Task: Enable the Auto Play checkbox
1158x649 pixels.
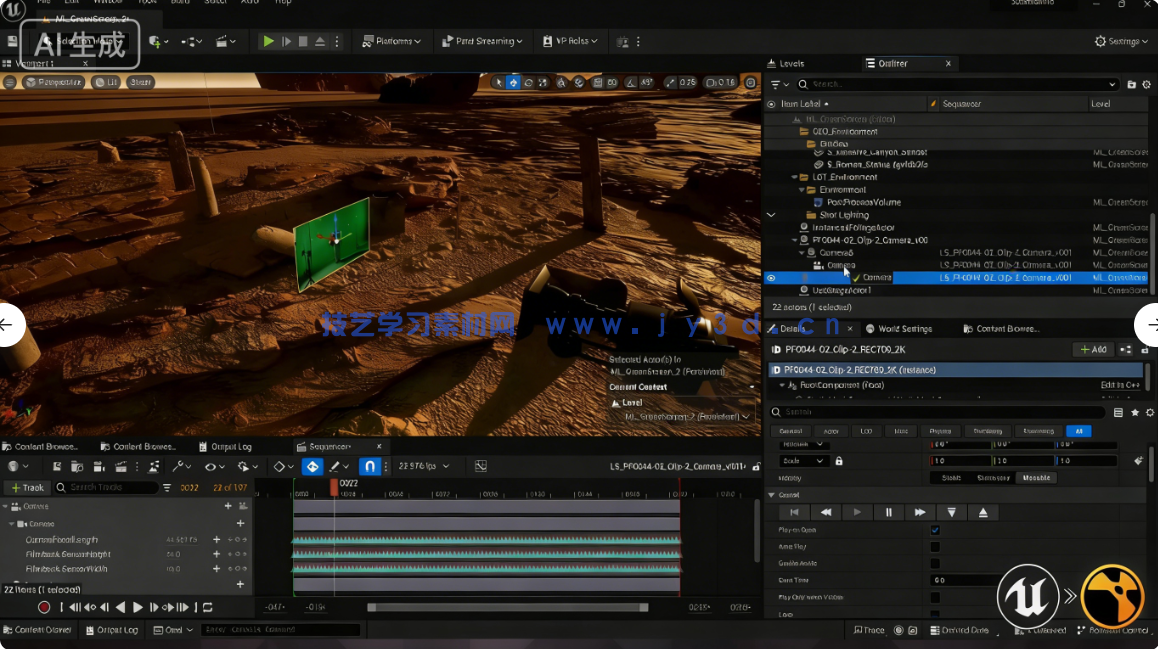Action: pos(935,547)
